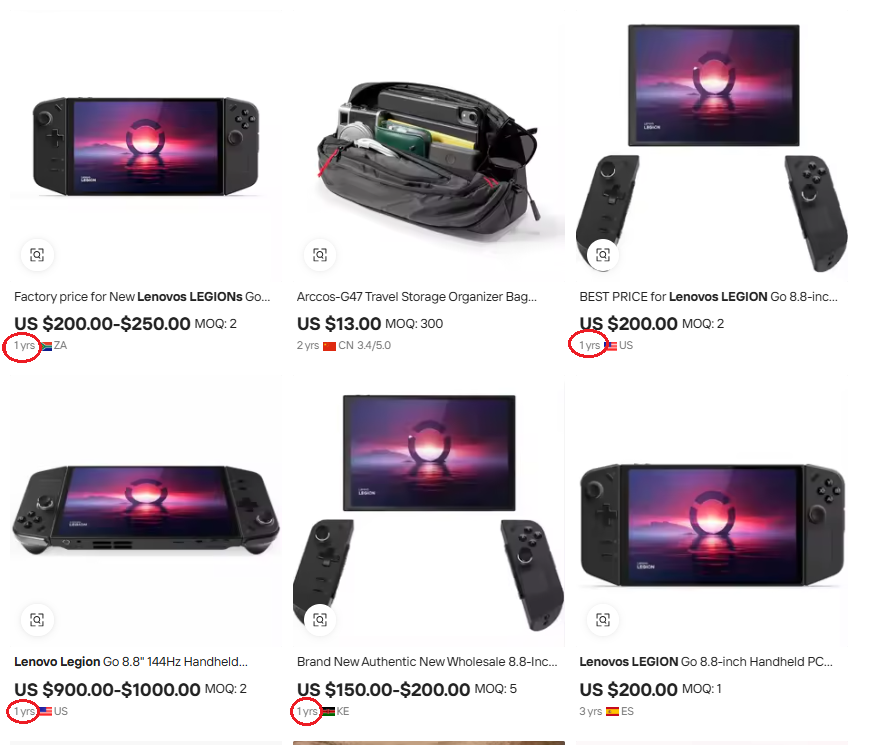891x745 pixels.
Task: Select the product photo above US $900.00-$1000.00
Action: 145,510
